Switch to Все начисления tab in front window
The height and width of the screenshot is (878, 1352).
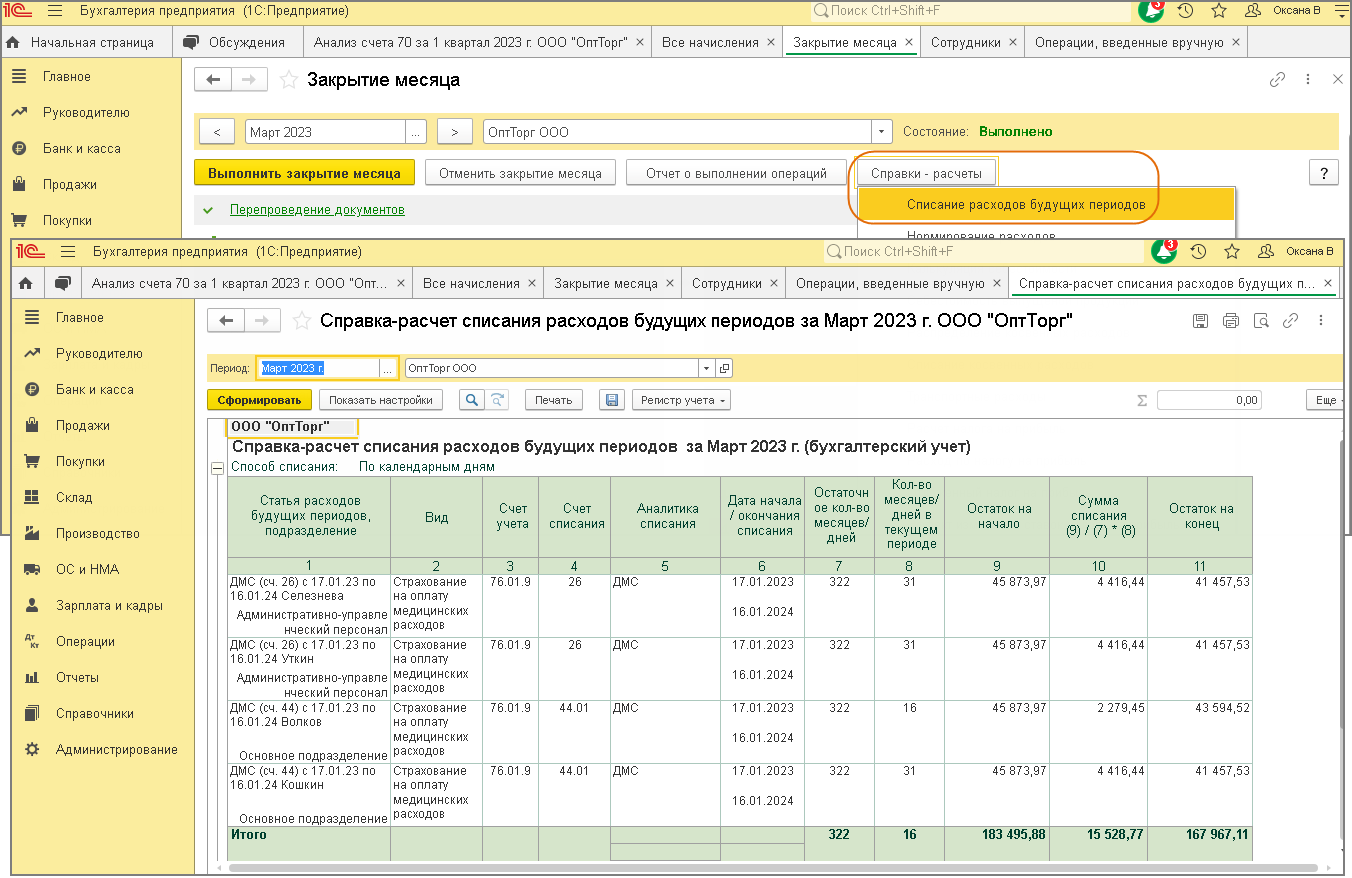point(471,284)
